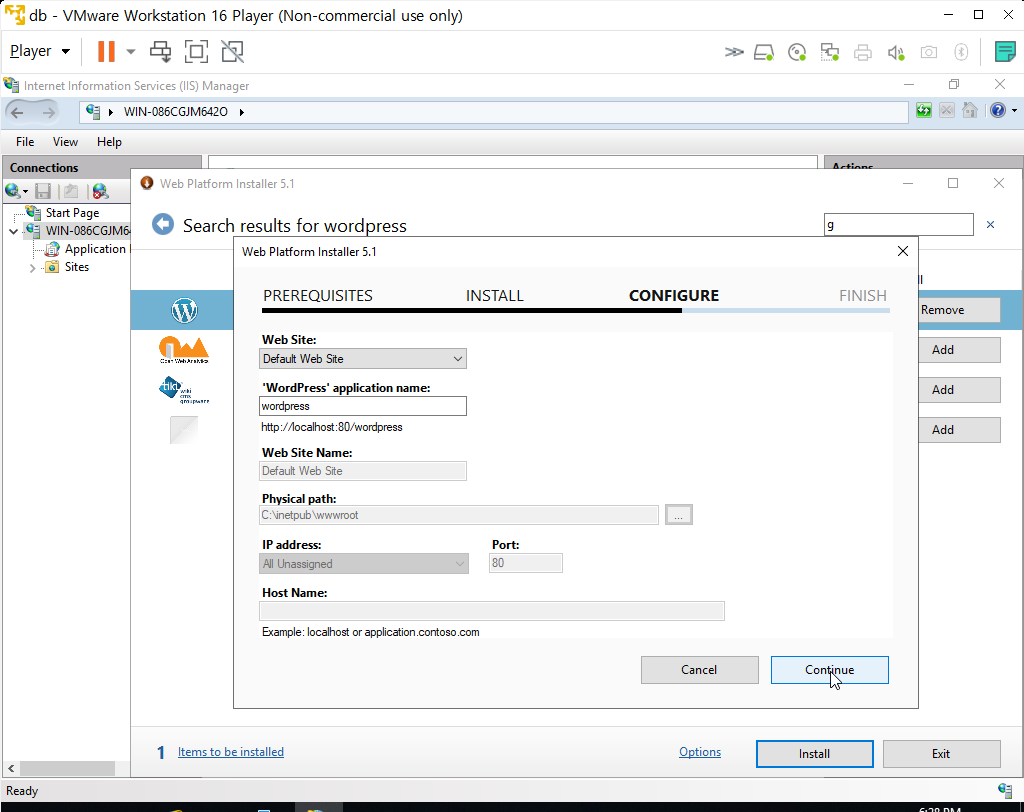The height and width of the screenshot is (812, 1024).
Task: Select the WordPress logo result row
Action: [184, 310]
